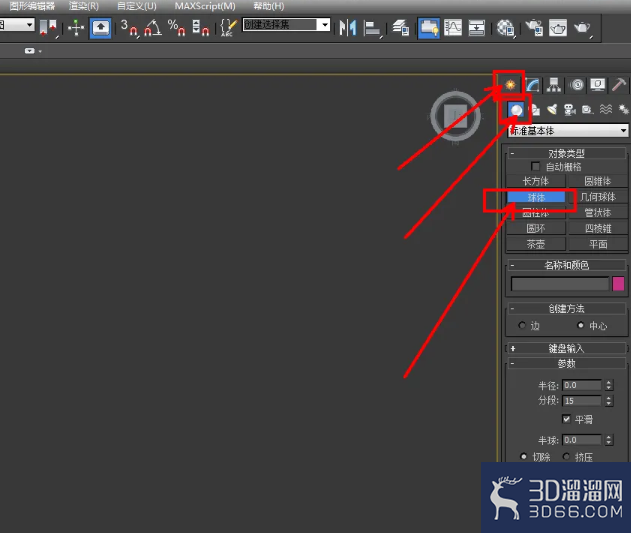This screenshot has width=631, height=533.
Task: Select the Geometry category icon
Action: pyautogui.click(x=516, y=109)
